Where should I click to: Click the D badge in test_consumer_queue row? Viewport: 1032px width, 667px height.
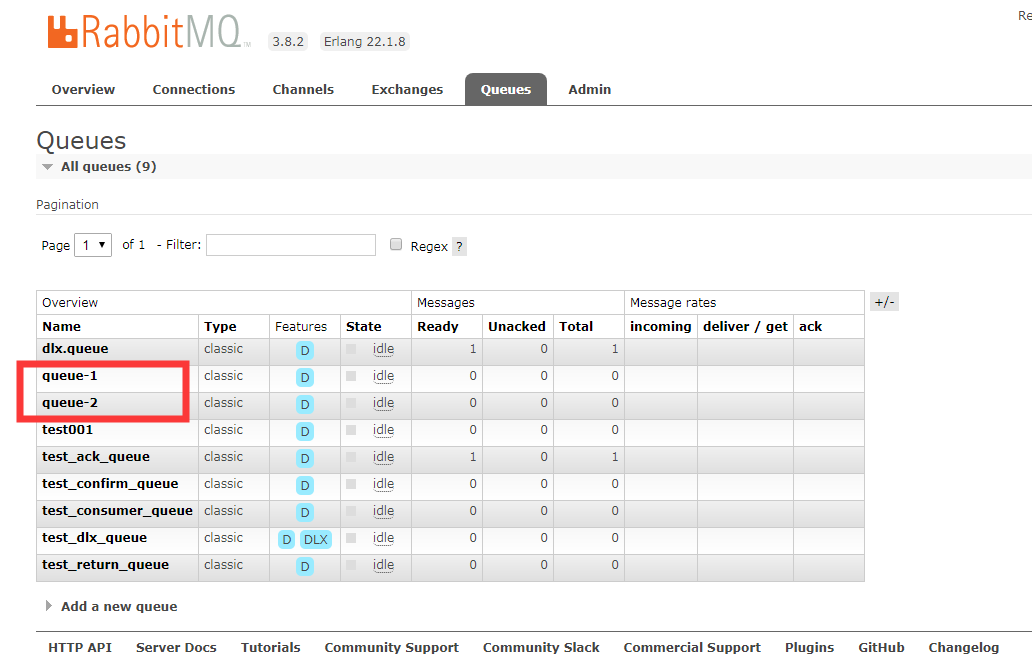pos(305,512)
